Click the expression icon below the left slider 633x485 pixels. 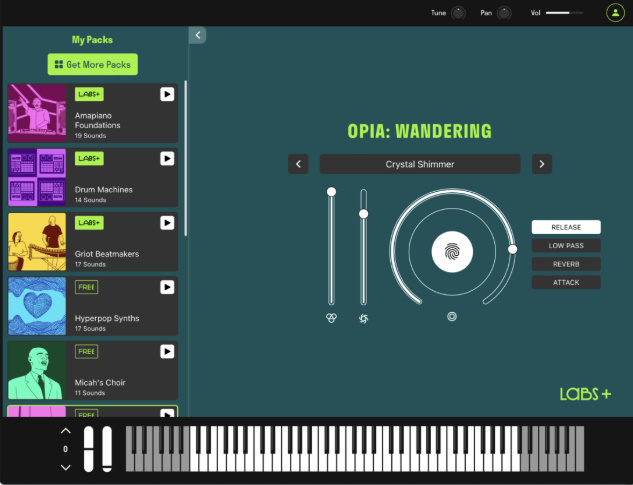point(331,318)
